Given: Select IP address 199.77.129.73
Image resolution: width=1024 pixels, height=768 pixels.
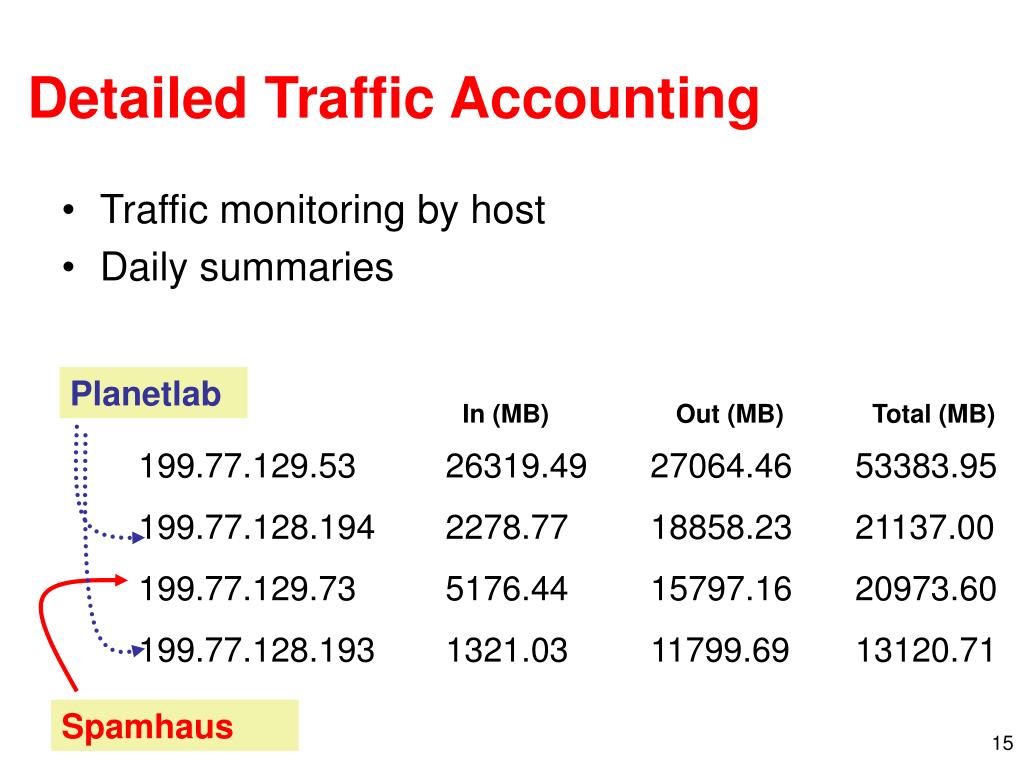Looking at the screenshot, I should [x=248, y=589].
